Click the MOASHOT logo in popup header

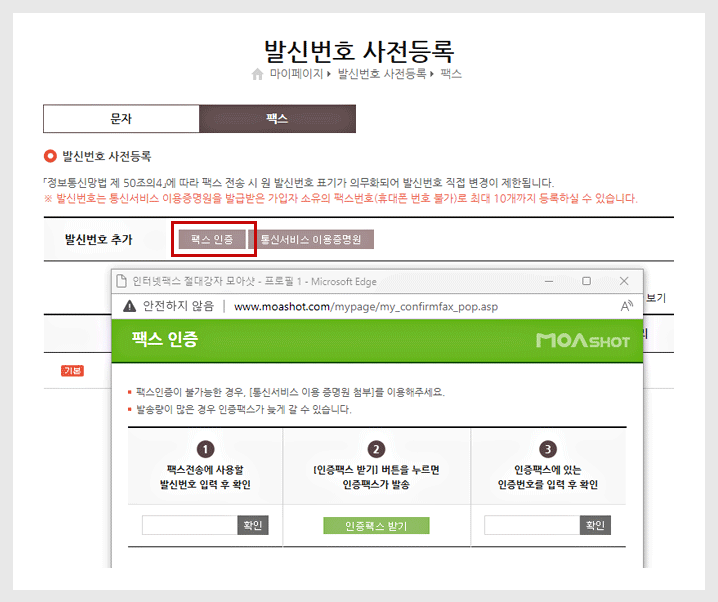(583, 341)
